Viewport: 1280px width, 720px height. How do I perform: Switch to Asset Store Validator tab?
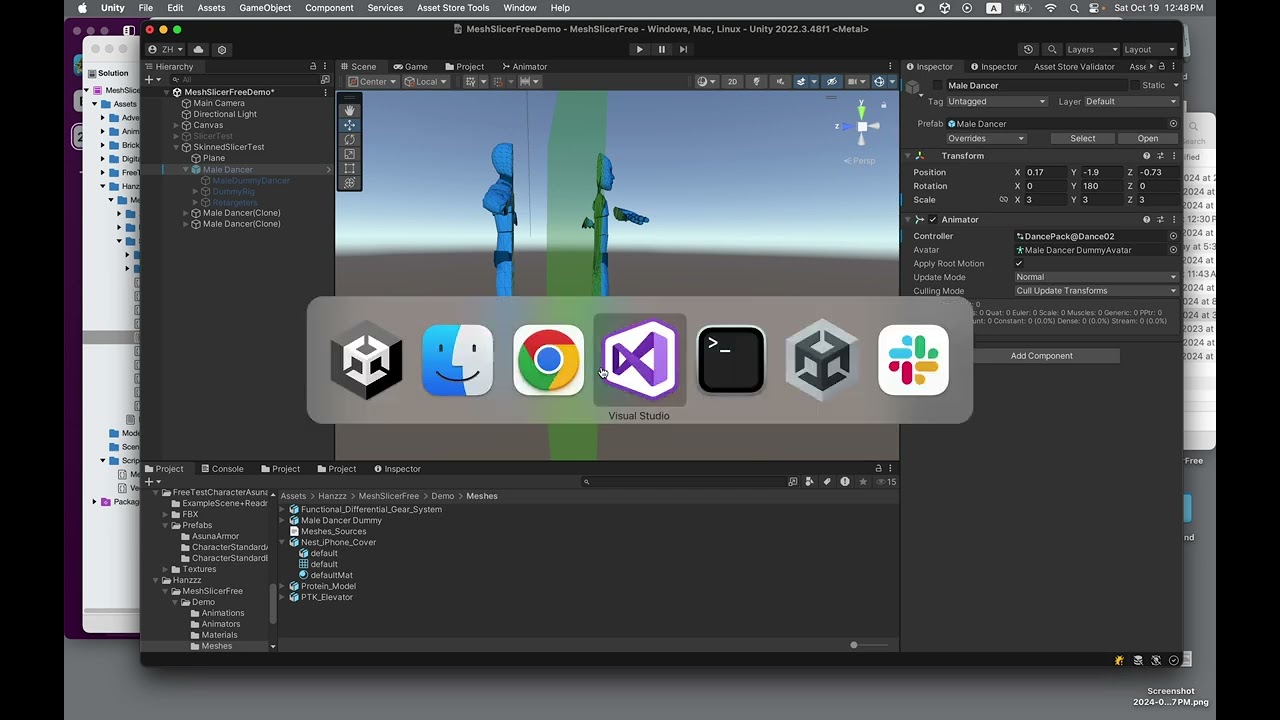click(x=1074, y=67)
